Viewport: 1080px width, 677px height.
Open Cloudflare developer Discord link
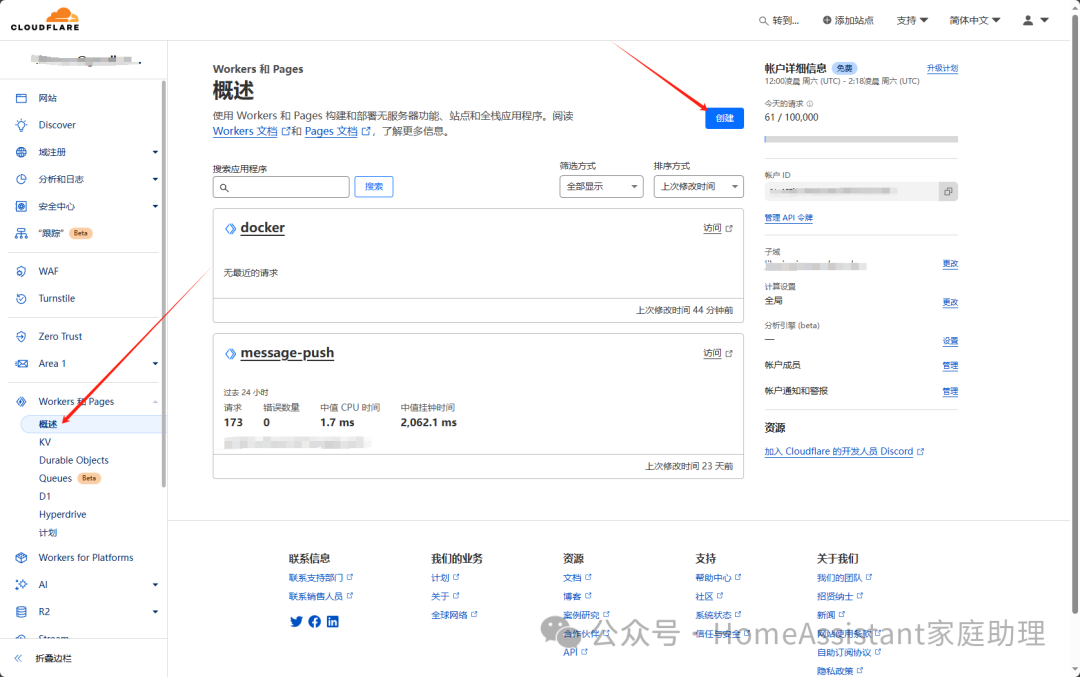coord(839,452)
